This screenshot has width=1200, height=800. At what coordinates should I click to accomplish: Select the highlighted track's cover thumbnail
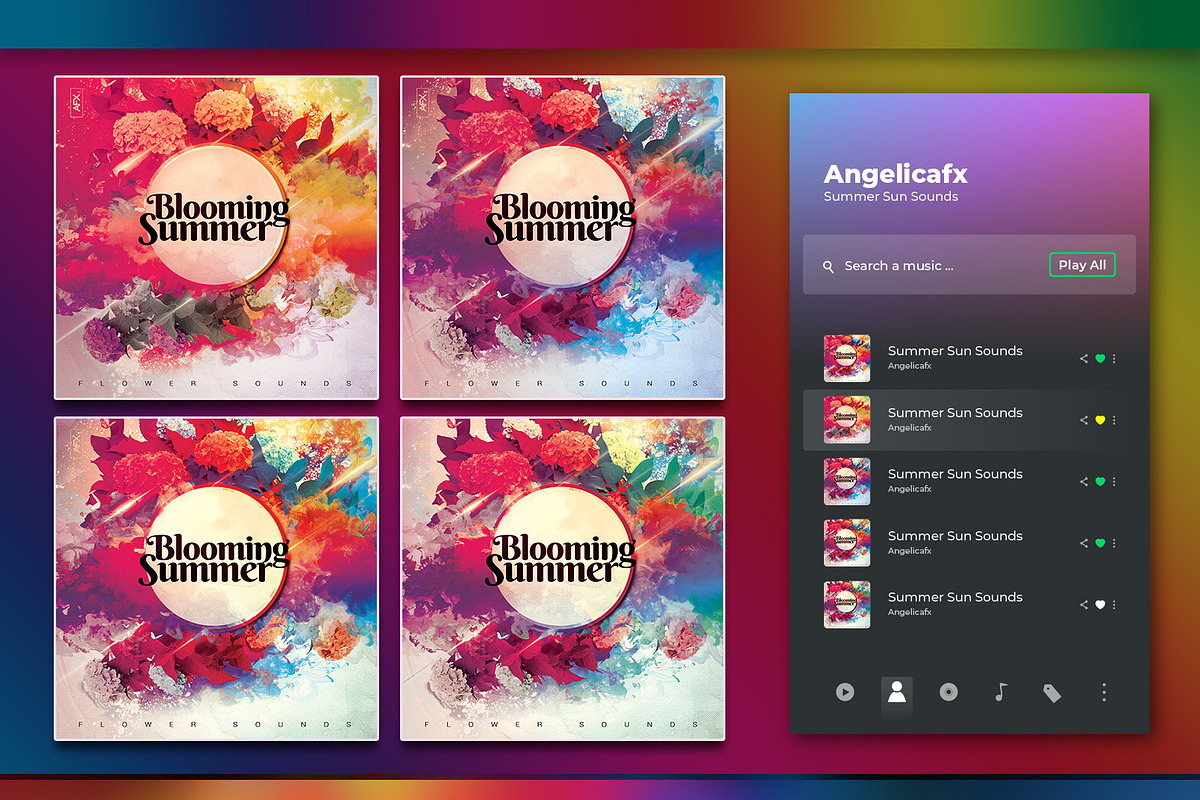847,420
